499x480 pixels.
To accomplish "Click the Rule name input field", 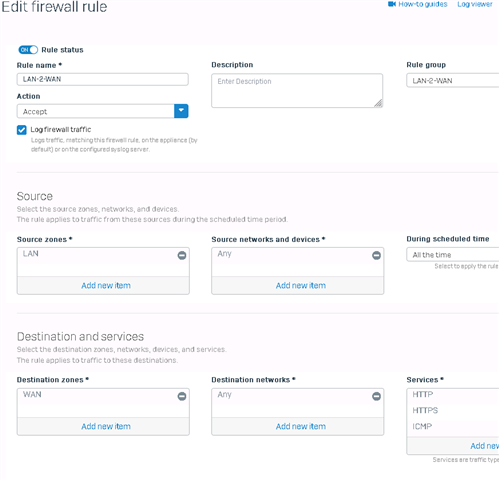I will (103, 79).
